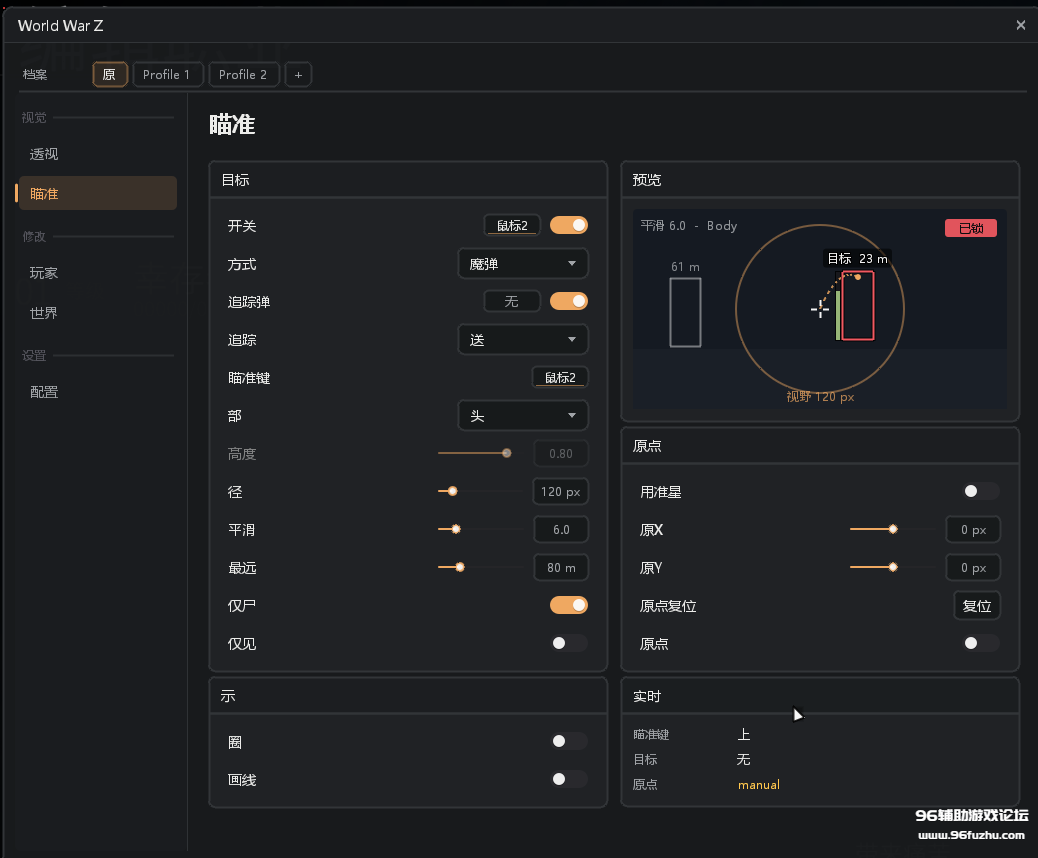
Task: Turn on the 圈 toggle
Action: click(569, 741)
